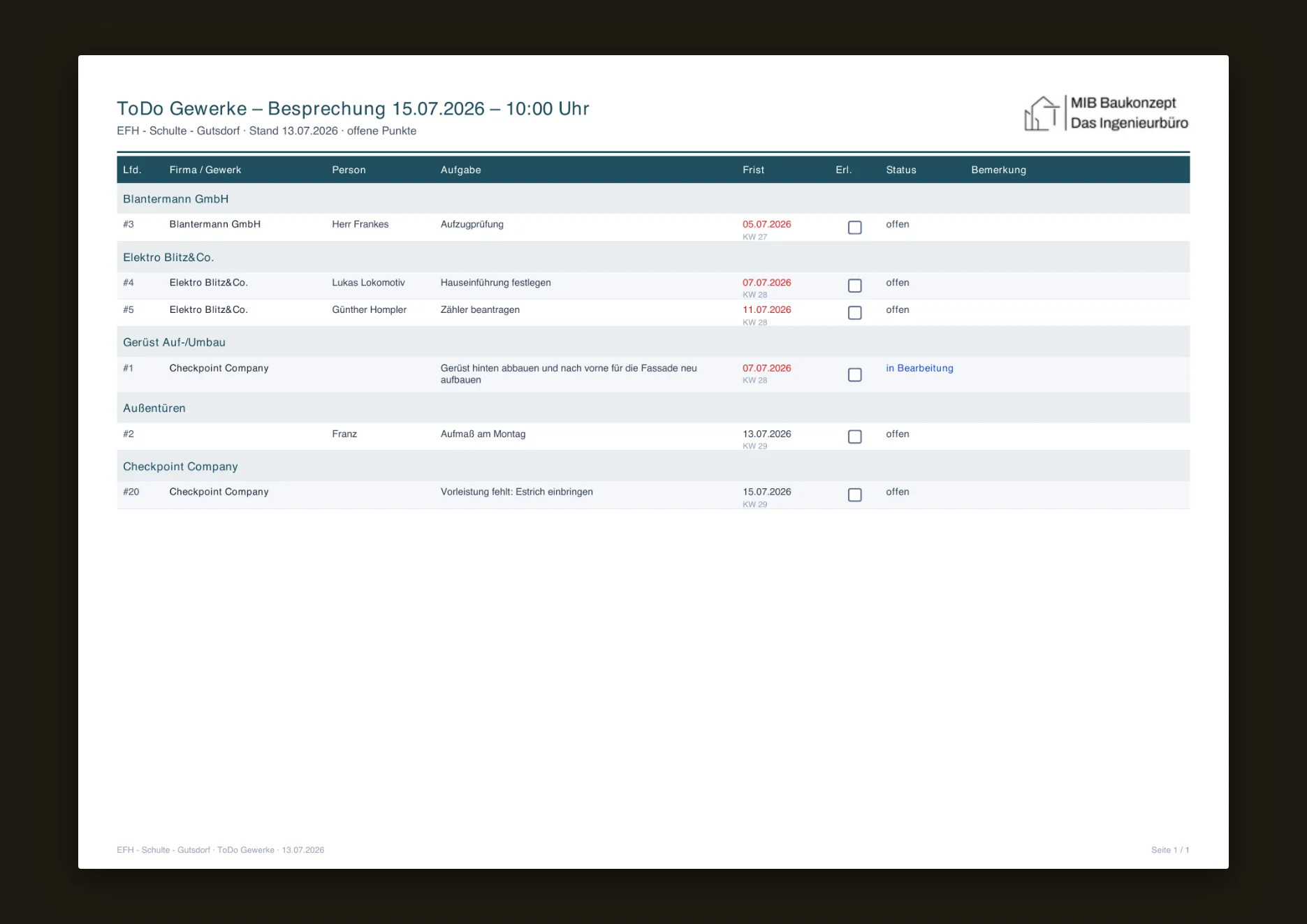Check the Aufzugprüfung task checkbox
1307x924 pixels.
tap(854, 228)
